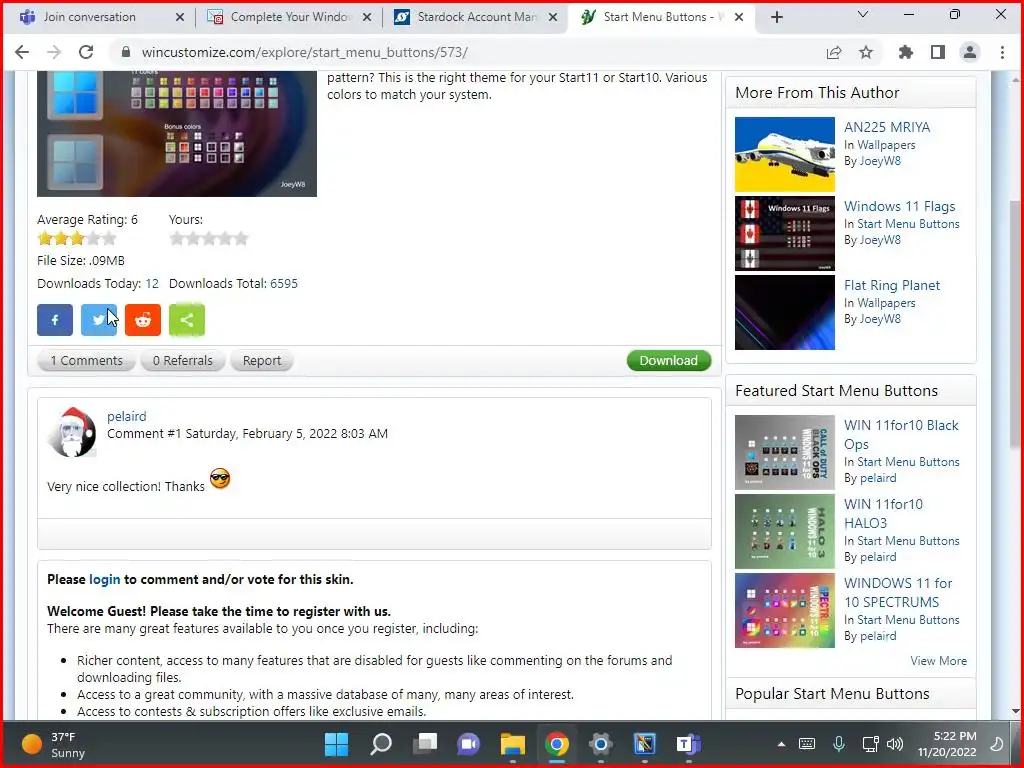The image size is (1024, 768).
Task: Rate skin with fifth Yours star
Action: tap(241, 238)
